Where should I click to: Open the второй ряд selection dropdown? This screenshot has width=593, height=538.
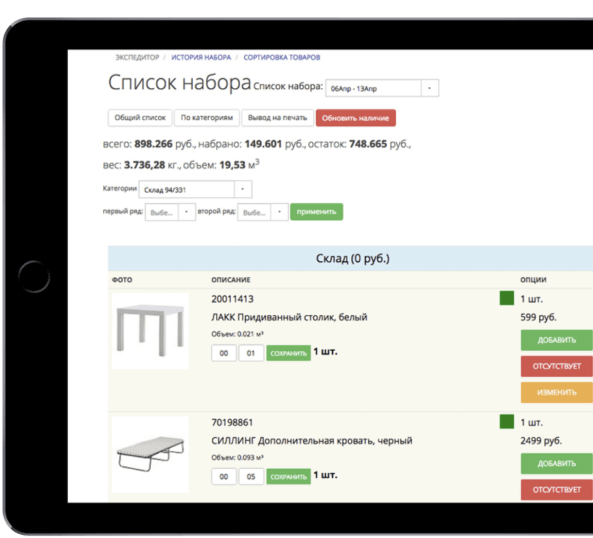263,212
